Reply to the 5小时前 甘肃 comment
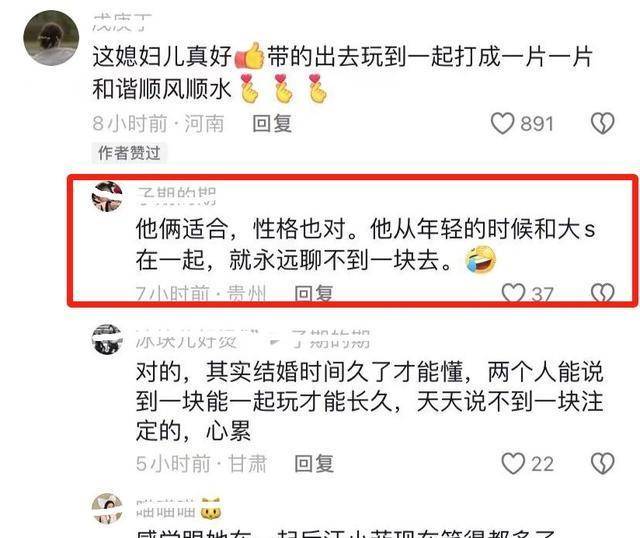The width and height of the screenshot is (640, 538). point(314,464)
